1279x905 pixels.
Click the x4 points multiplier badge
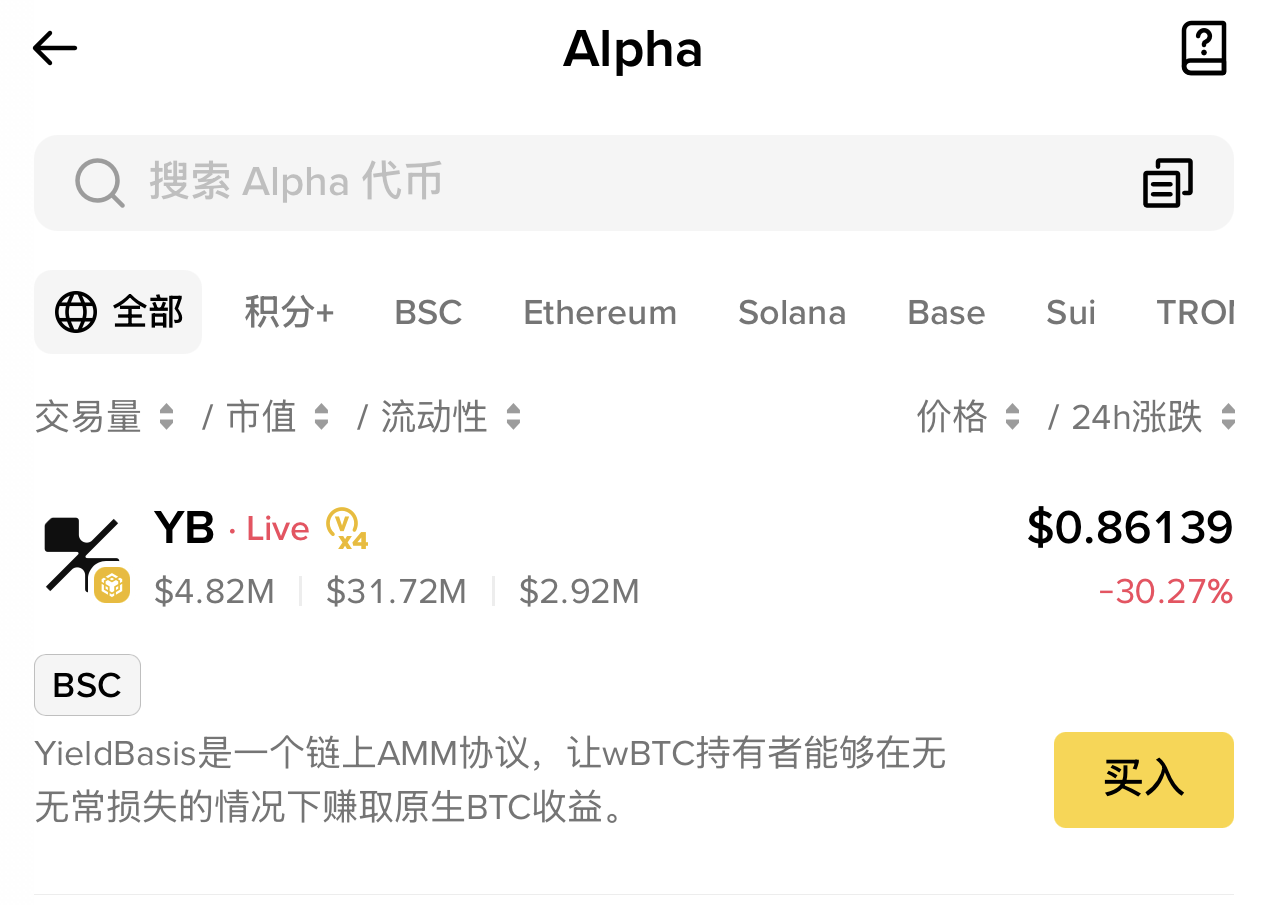[x=347, y=529]
